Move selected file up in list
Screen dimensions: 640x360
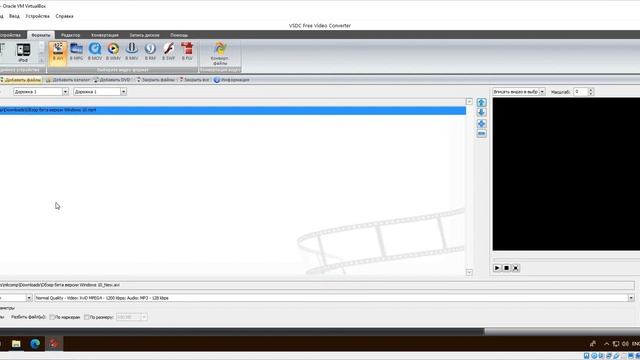(x=481, y=102)
